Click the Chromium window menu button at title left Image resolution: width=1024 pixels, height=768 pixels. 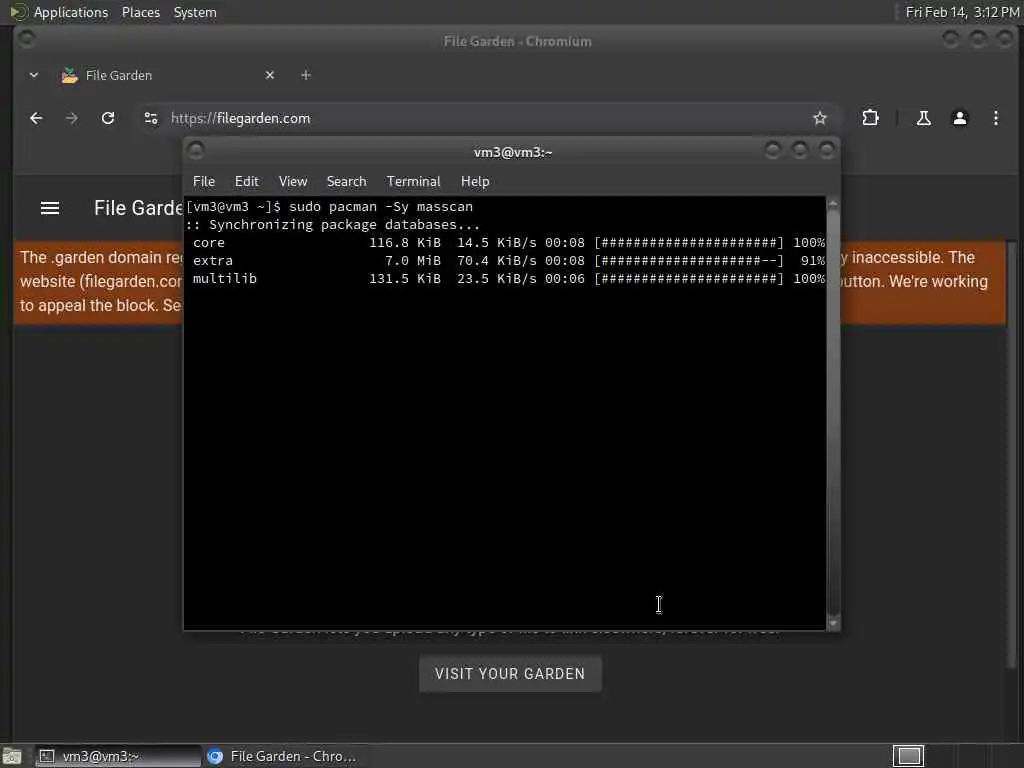[26, 39]
